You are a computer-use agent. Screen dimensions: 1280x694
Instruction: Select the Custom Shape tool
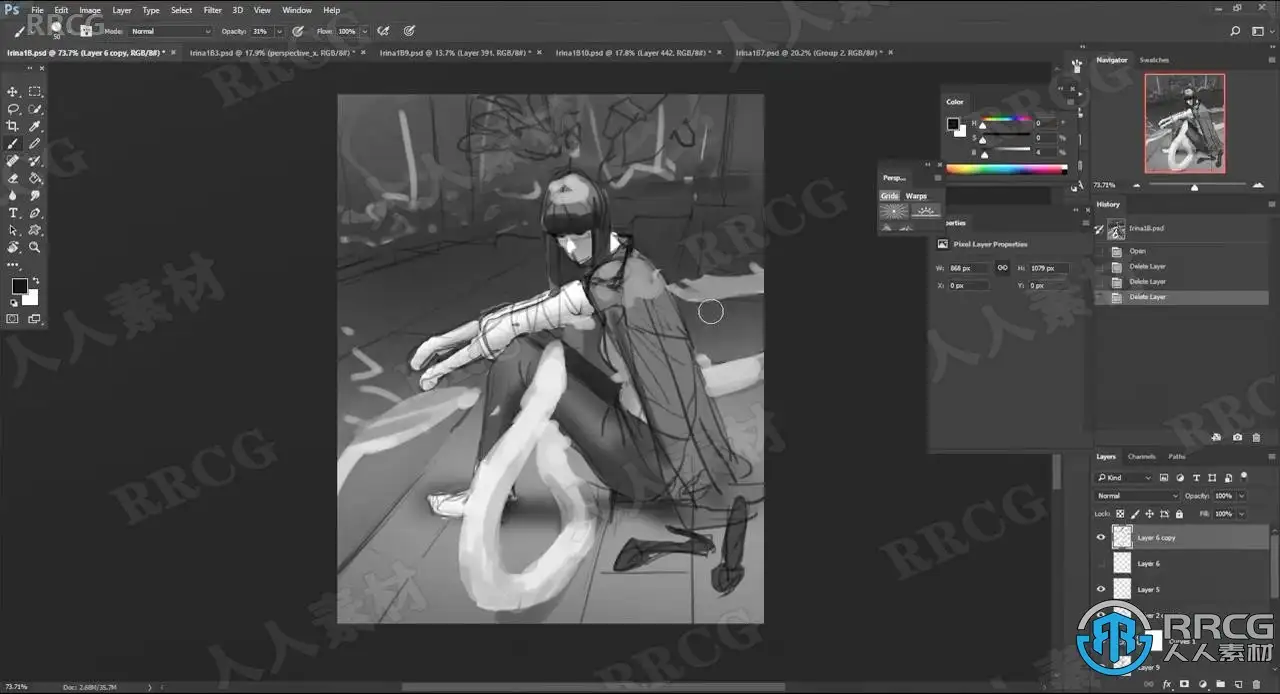pyautogui.click(x=35, y=230)
